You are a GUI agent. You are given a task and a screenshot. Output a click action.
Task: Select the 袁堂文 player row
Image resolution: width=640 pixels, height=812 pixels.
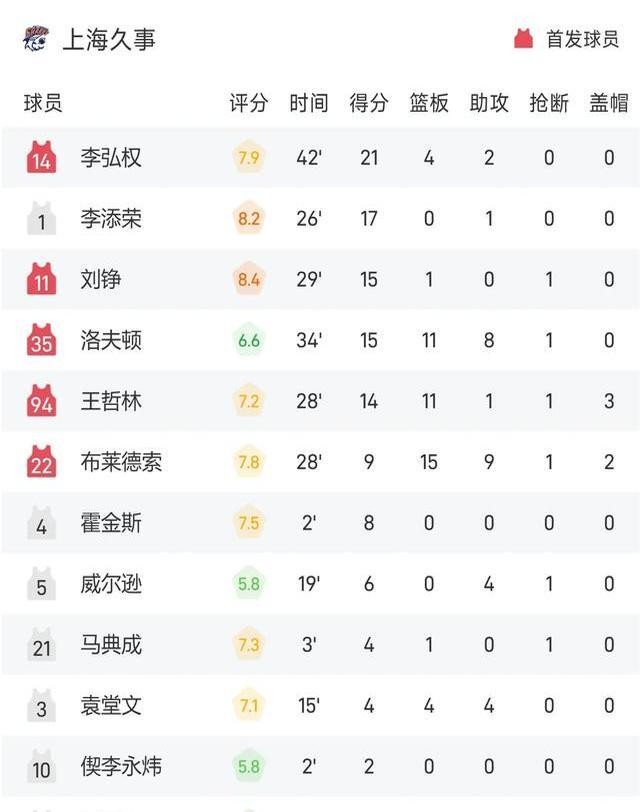pos(321,705)
